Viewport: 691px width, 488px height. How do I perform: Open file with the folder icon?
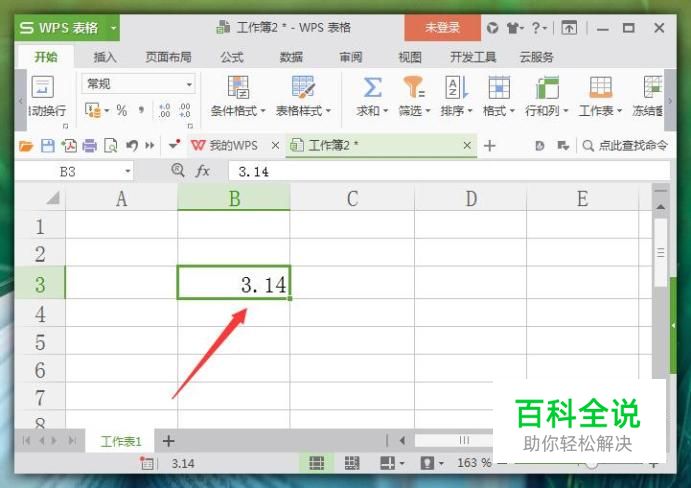[x=26, y=145]
